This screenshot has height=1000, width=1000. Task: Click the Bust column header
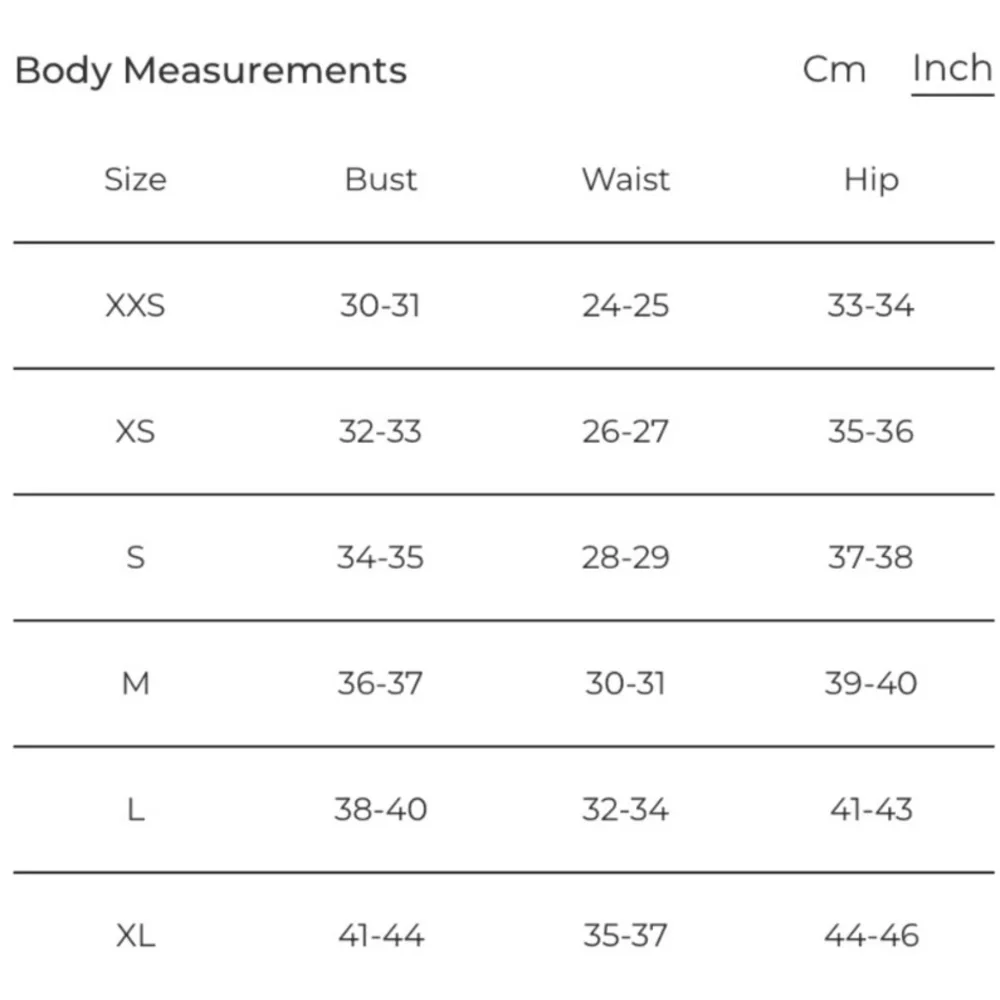pos(380,180)
